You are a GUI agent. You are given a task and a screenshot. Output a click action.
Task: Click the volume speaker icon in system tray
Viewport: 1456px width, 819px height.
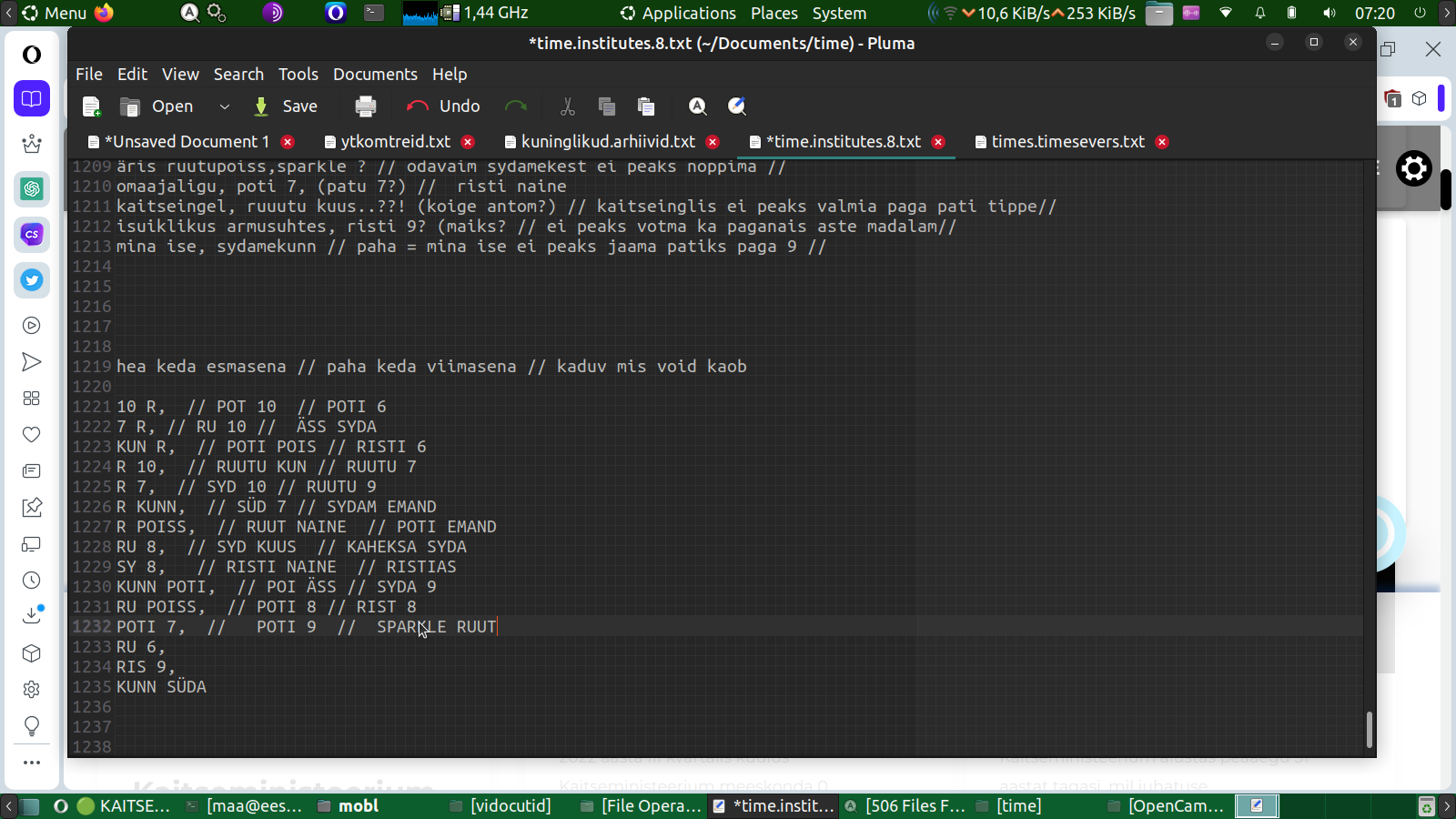tap(1330, 14)
